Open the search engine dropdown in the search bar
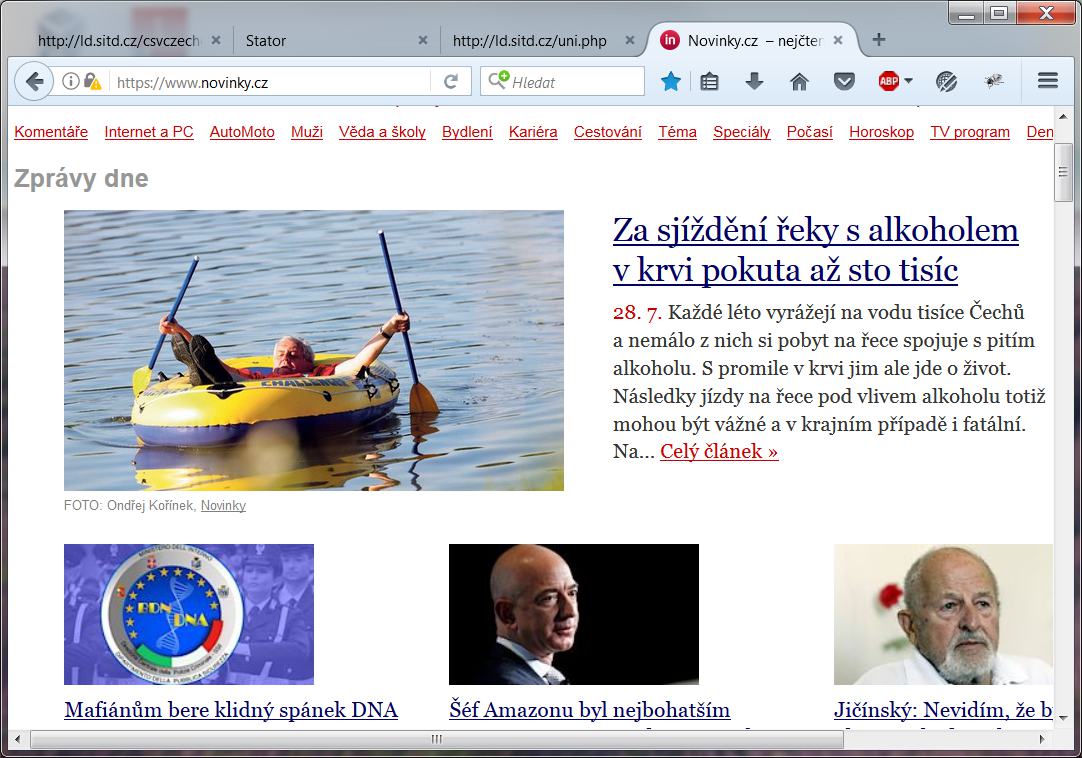1082x758 pixels. tap(499, 81)
